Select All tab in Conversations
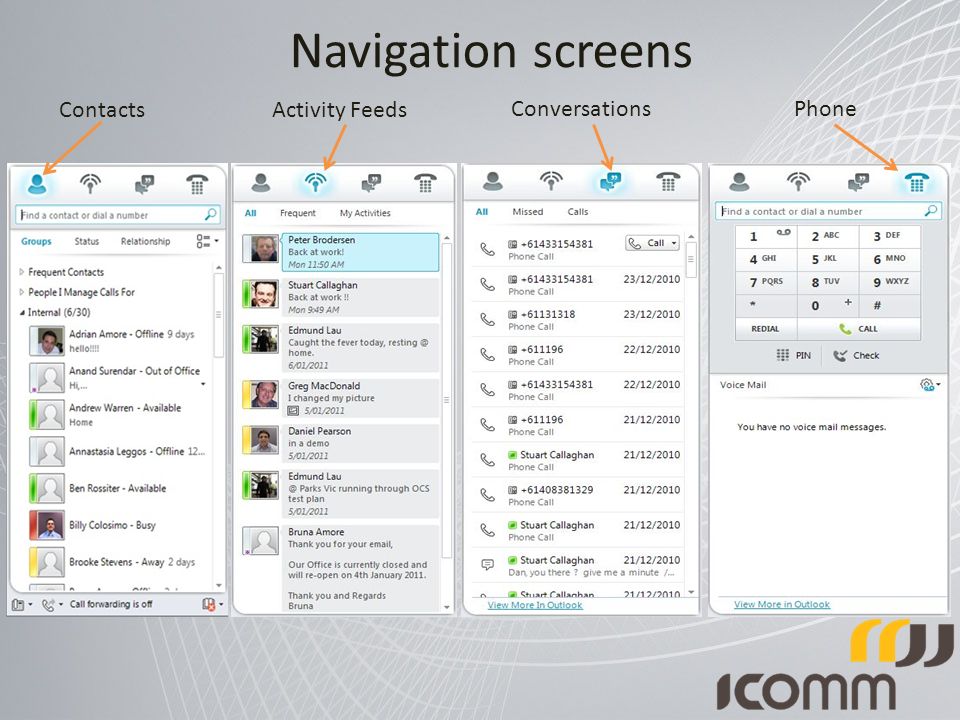960x720 pixels. 482,212
